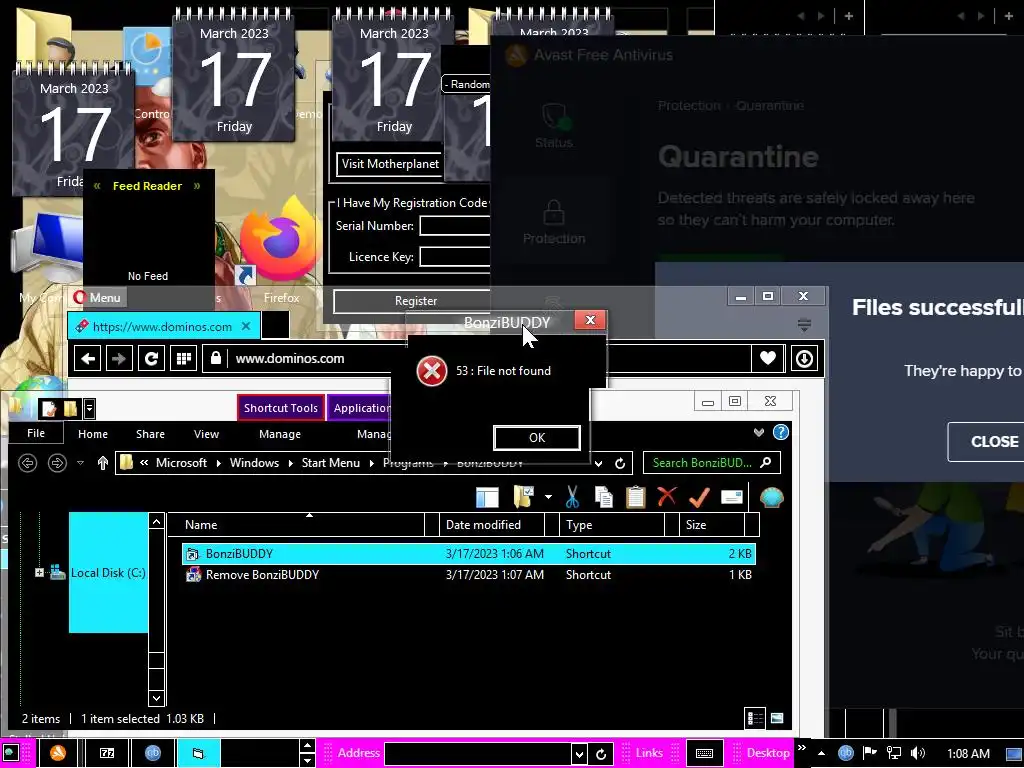Click the blue shell icon in toolbar
Image resolution: width=1024 pixels, height=768 pixels.
(x=771, y=498)
